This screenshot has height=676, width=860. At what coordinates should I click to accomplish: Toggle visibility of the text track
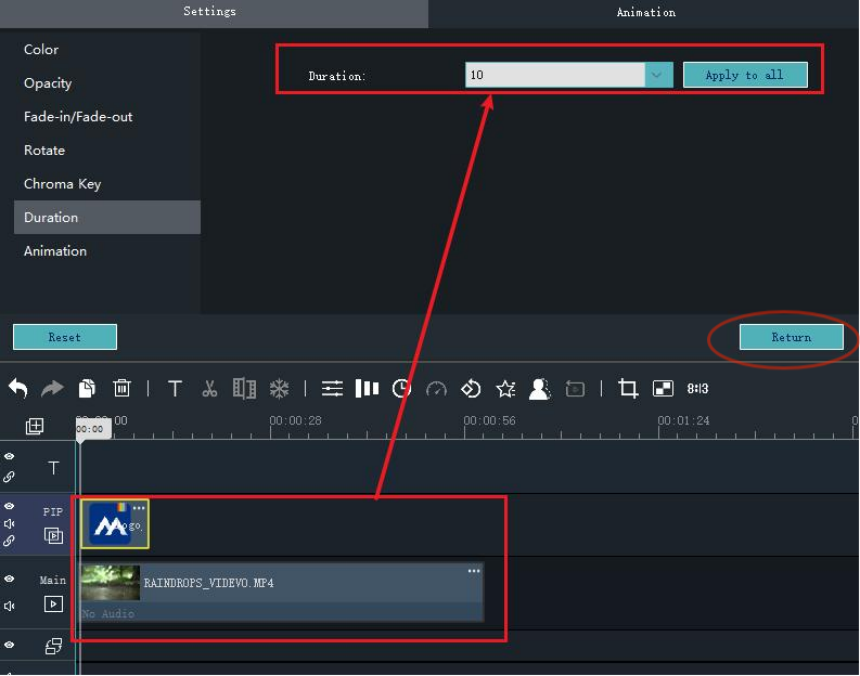[x=8, y=456]
